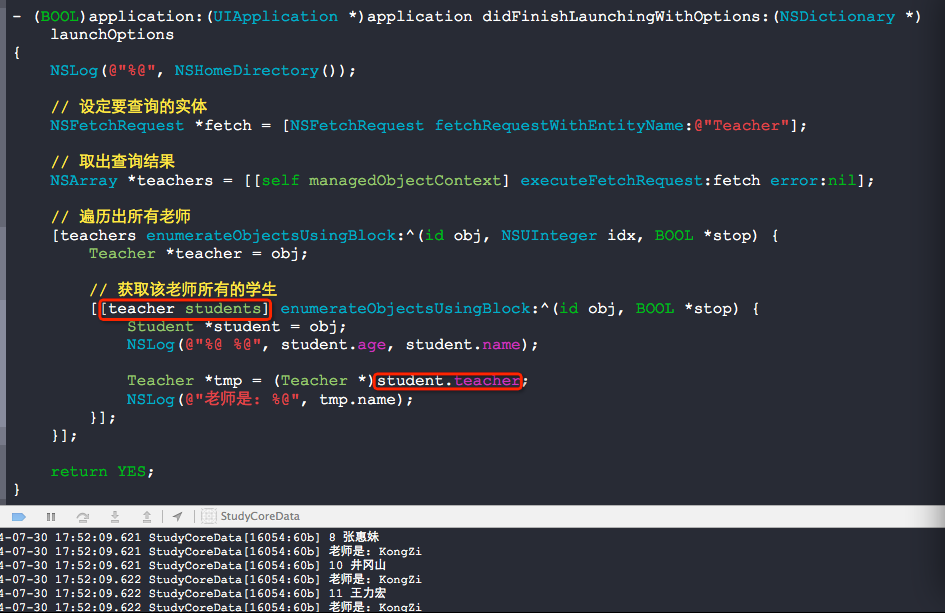This screenshot has height=613, width=945.
Task: Click the Teacher *tmp variable declaration
Action: 184,380
